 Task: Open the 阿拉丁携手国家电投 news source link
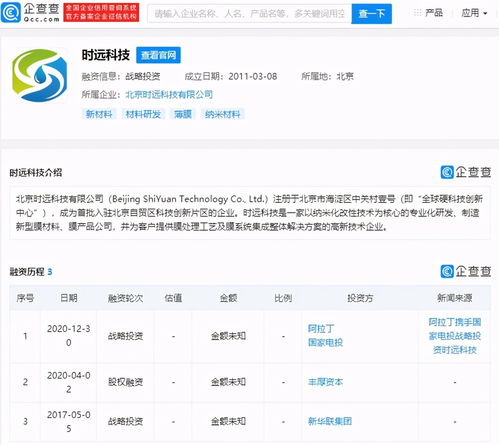455,336
